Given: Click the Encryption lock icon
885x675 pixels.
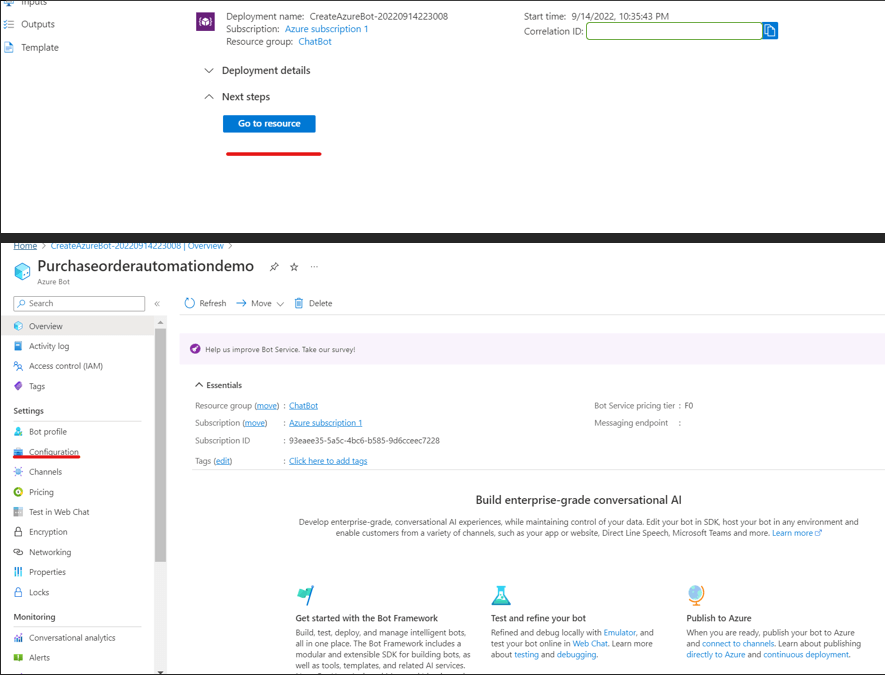Looking at the screenshot, I should (18, 532).
